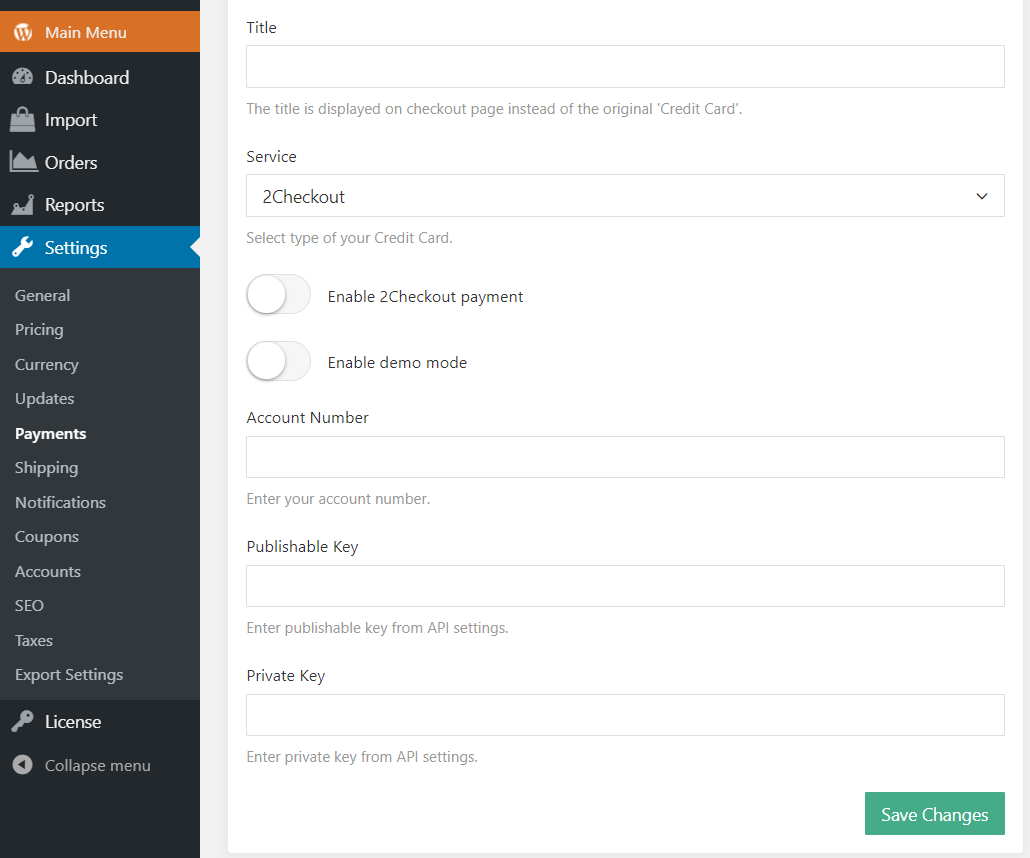
Task: Open Shipping settings submenu
Action: coord(46,468)
